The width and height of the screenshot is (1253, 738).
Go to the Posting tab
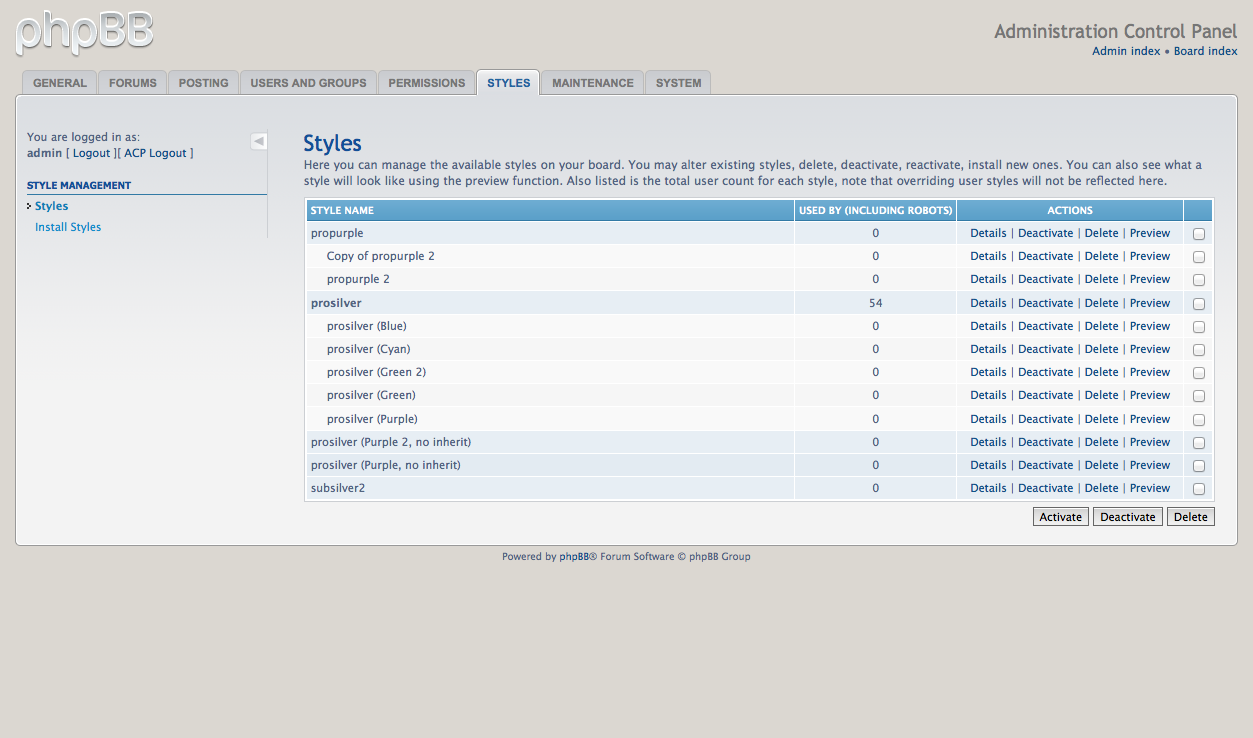click(204, 83)
